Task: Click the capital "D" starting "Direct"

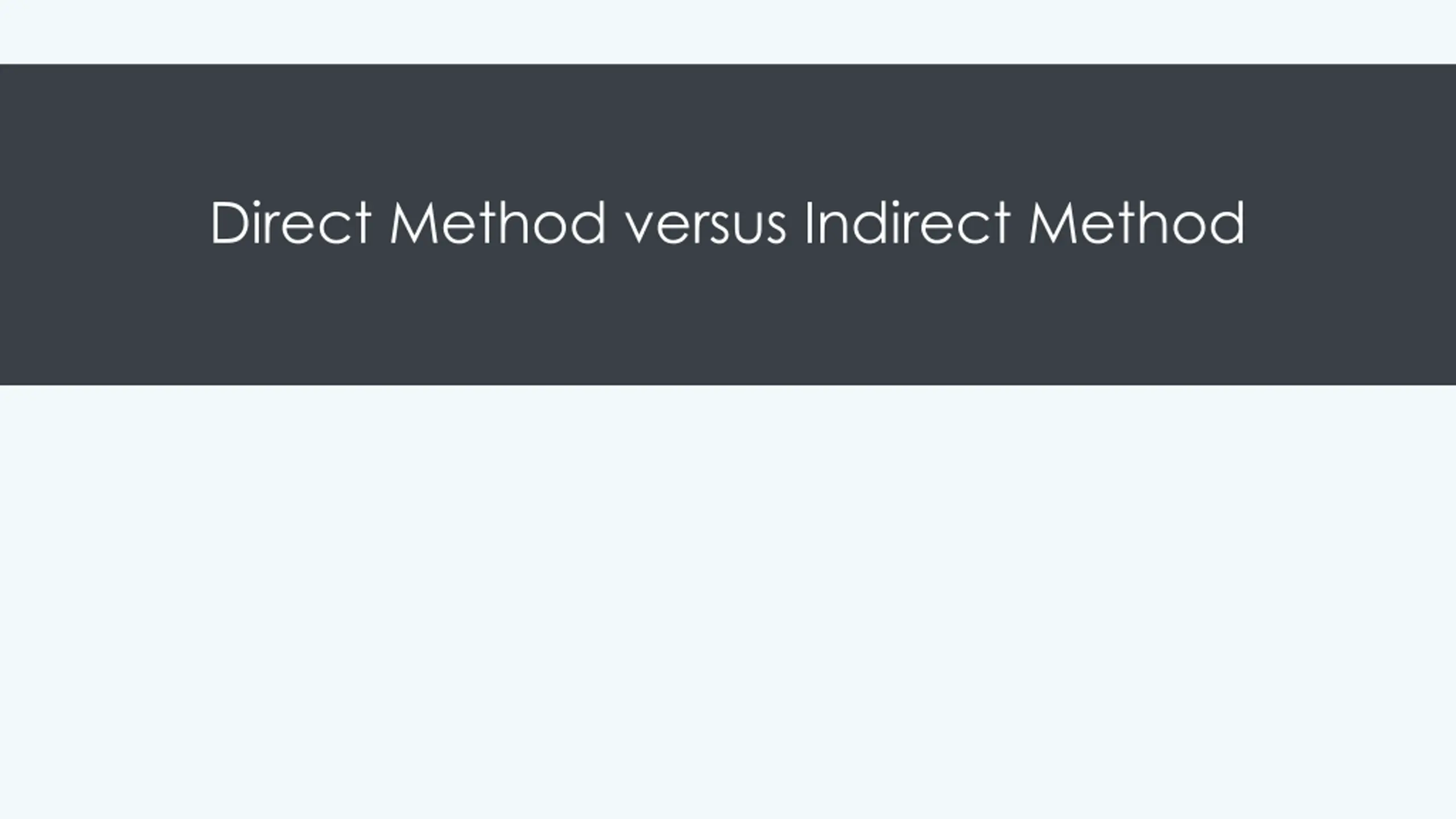Action: click(x=229, y=223)
